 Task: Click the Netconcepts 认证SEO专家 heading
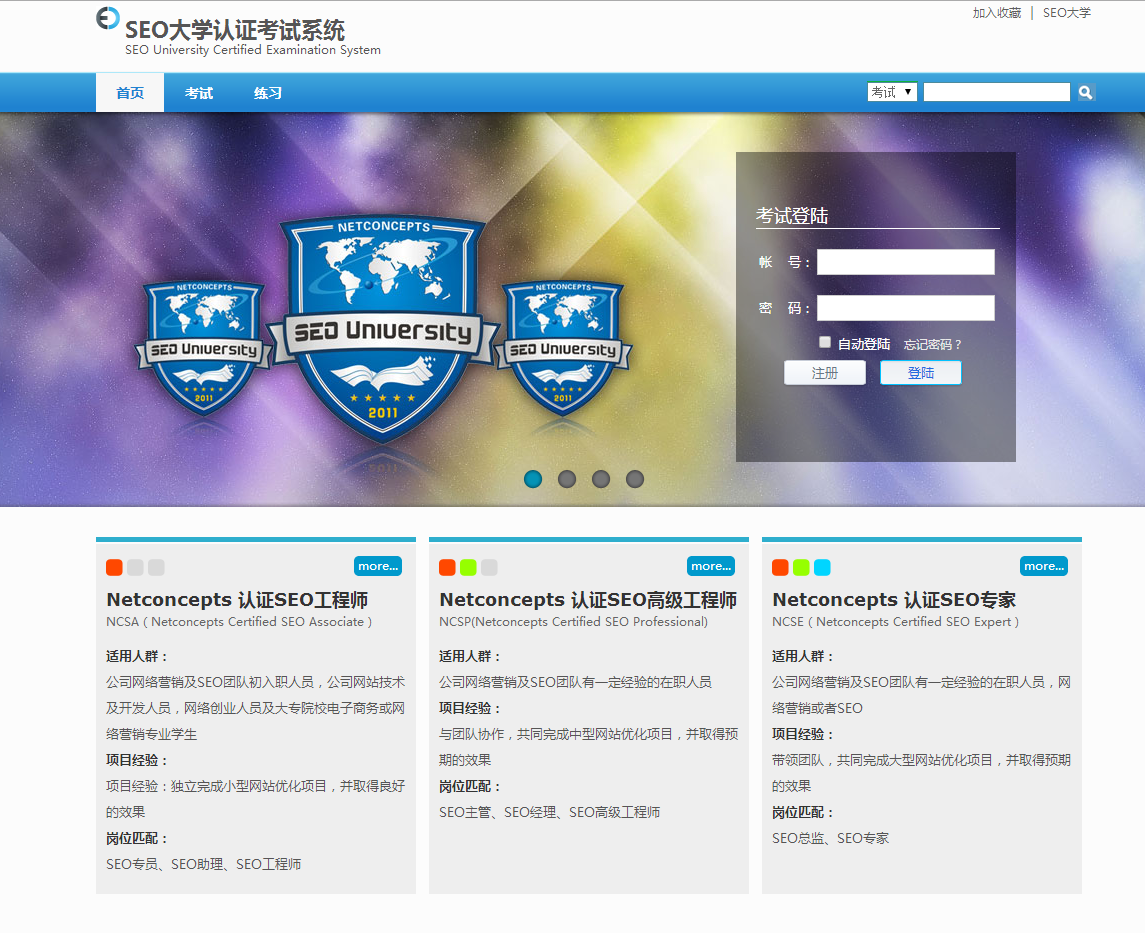click(894, 600)
